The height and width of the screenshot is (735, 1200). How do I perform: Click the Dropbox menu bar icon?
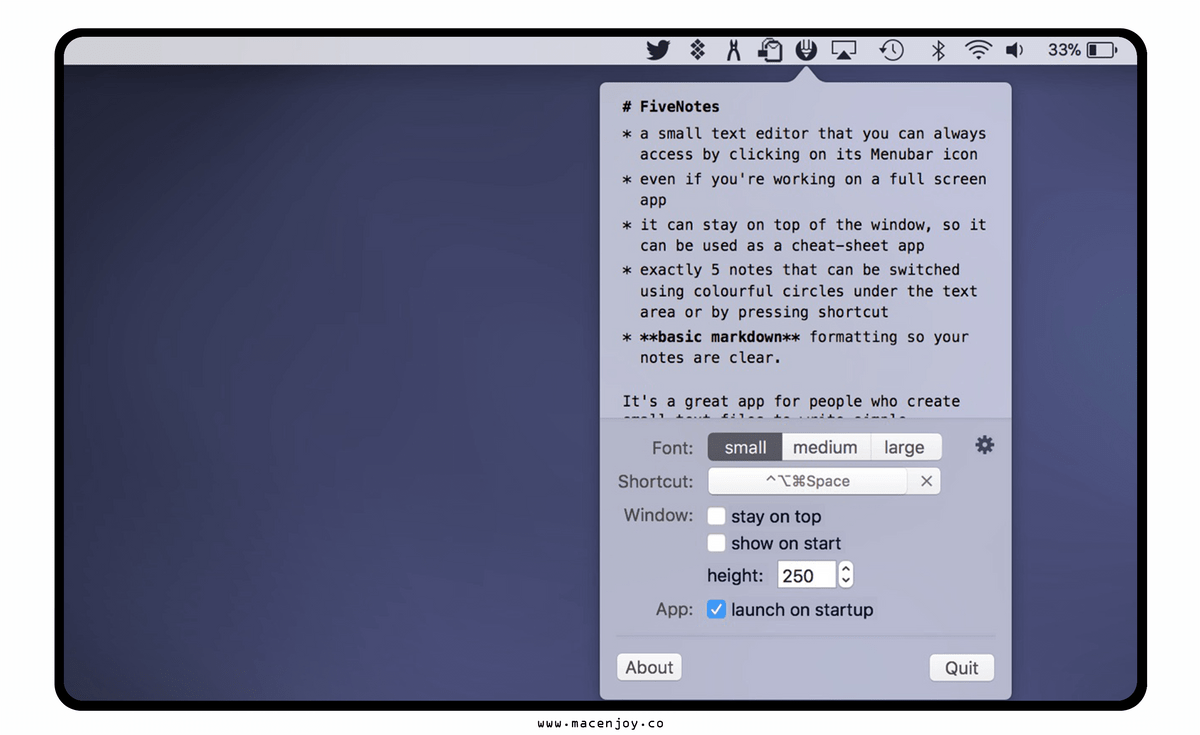tap(698, 50)
